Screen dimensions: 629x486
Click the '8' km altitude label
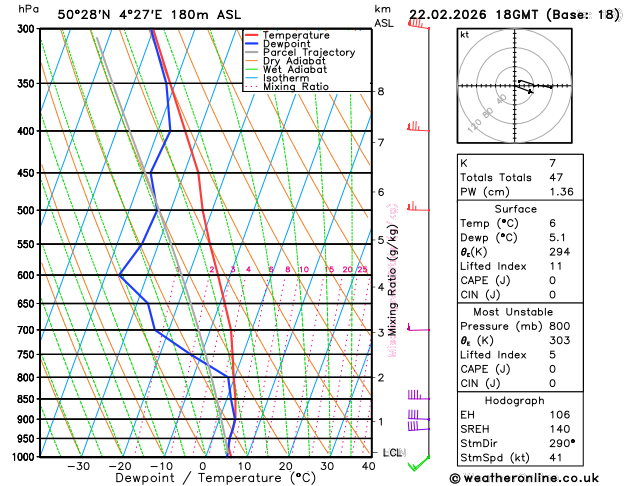(381, 91)
